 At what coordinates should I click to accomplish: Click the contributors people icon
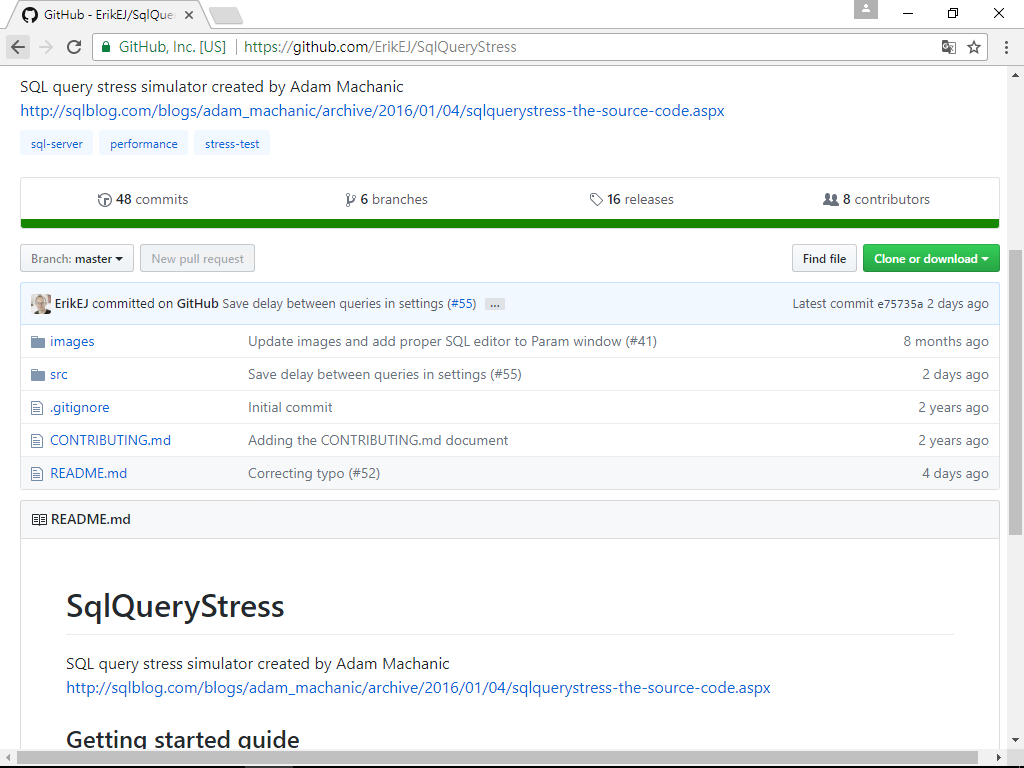[x=831, y=199]
